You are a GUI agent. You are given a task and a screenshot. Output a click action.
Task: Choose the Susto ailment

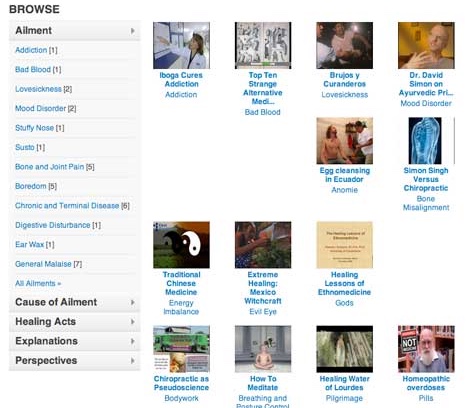pyautogui.click(x=25, y=147)
